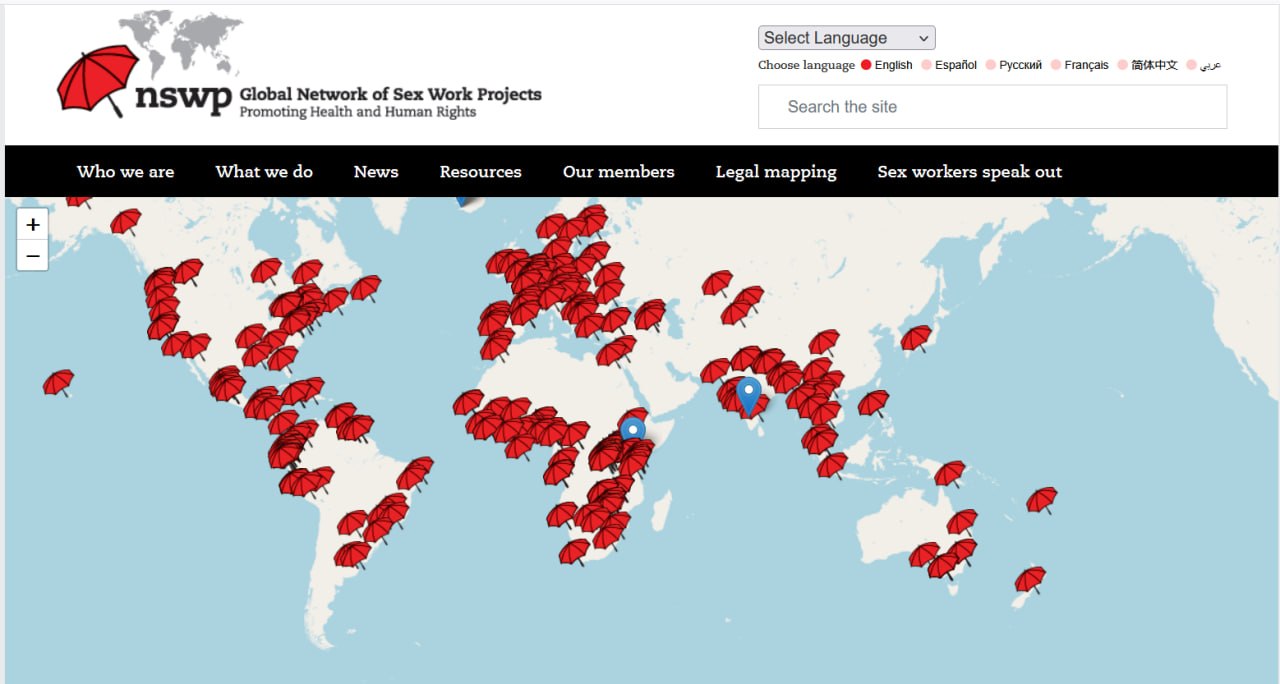
Task: Click the red umbrella marker in Hawaii
Action: click(59, 383)
